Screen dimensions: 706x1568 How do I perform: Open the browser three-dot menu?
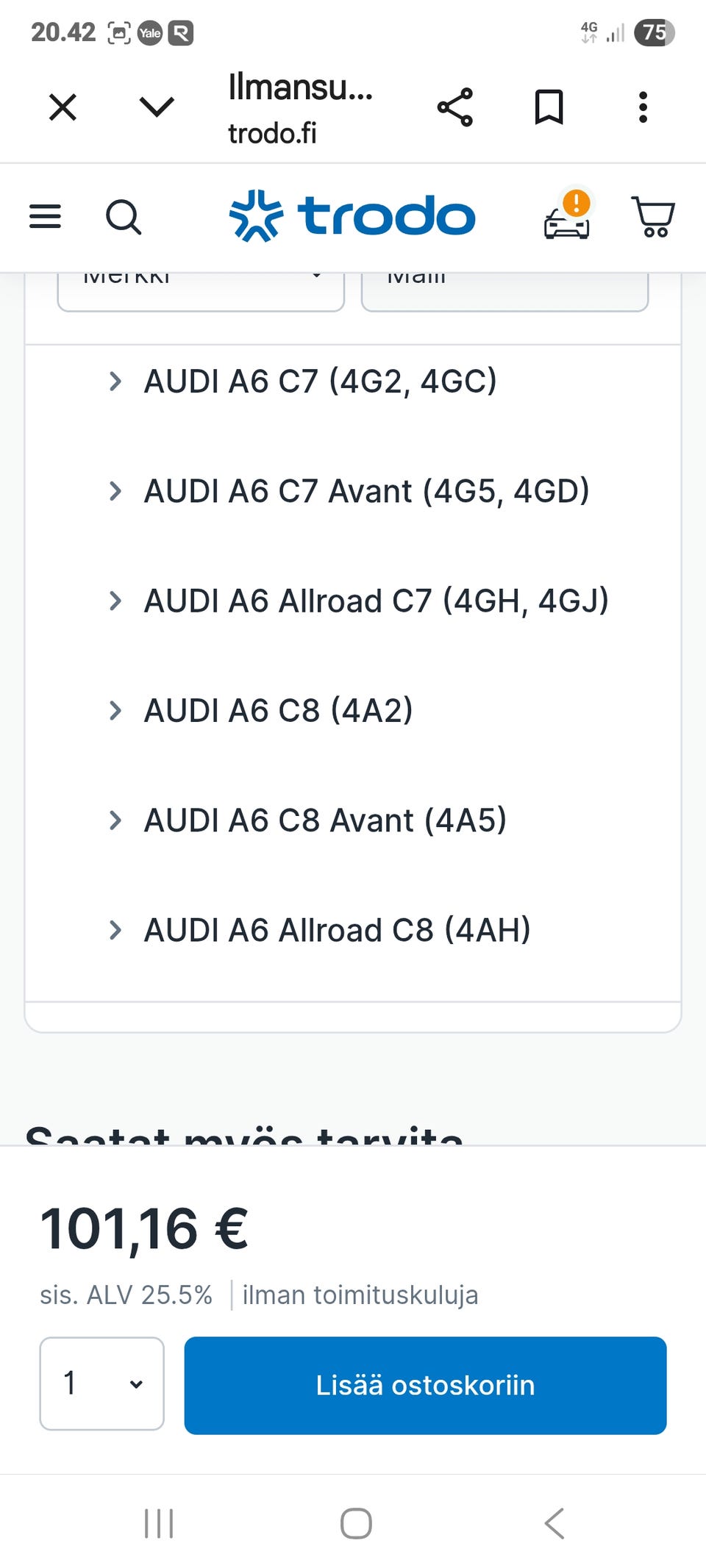pyautogui.click(x=643, y=107)
